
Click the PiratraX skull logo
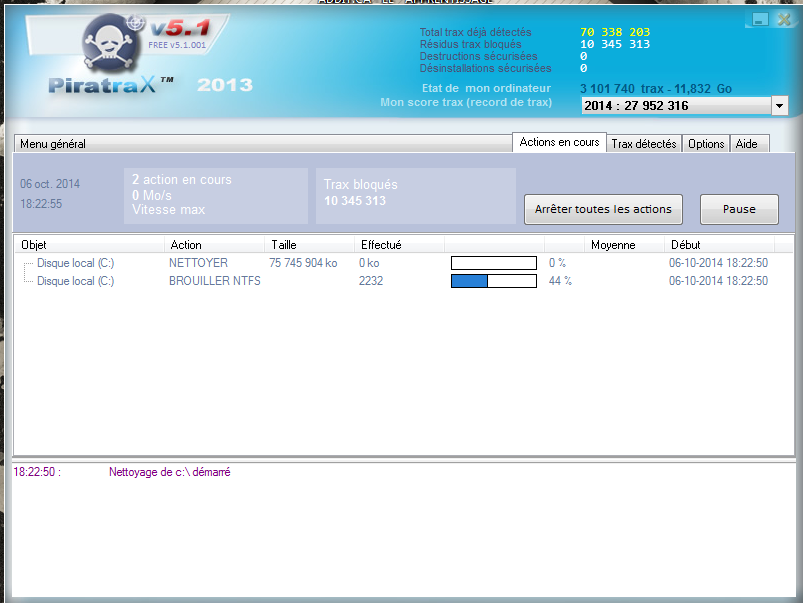coord(112,42)
